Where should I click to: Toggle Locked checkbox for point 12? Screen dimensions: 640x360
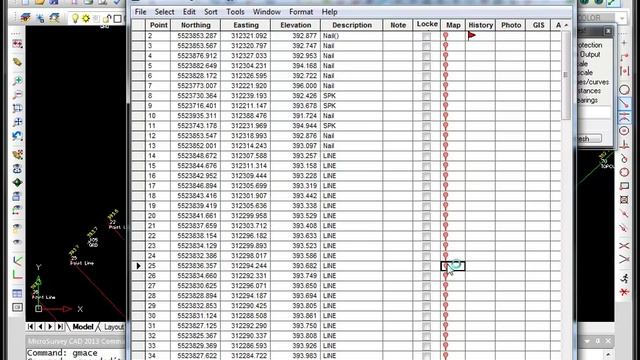click(426, 136)
